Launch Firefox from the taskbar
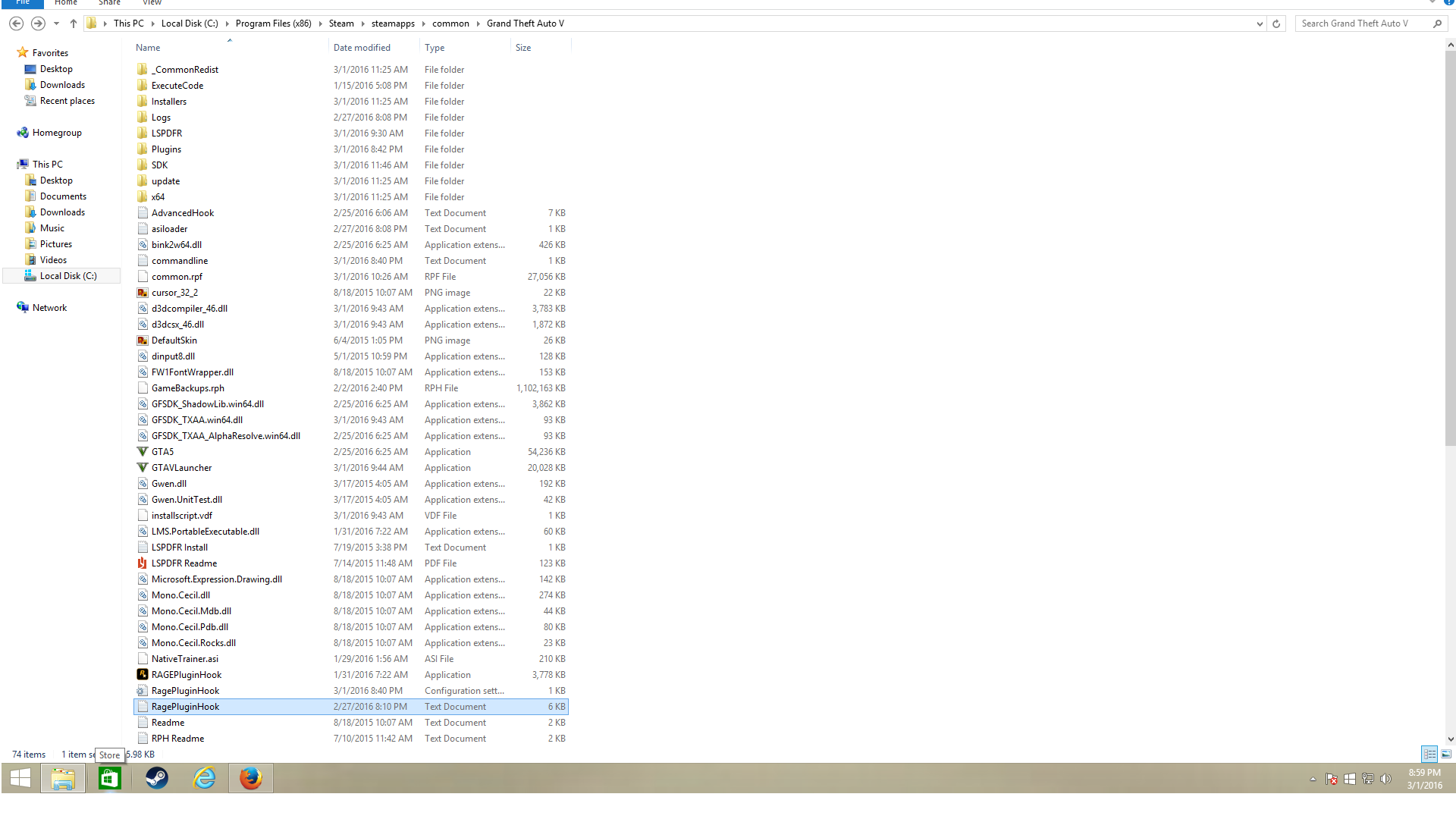This screenshot has width=1456, height=819. [x=250, y=778]
